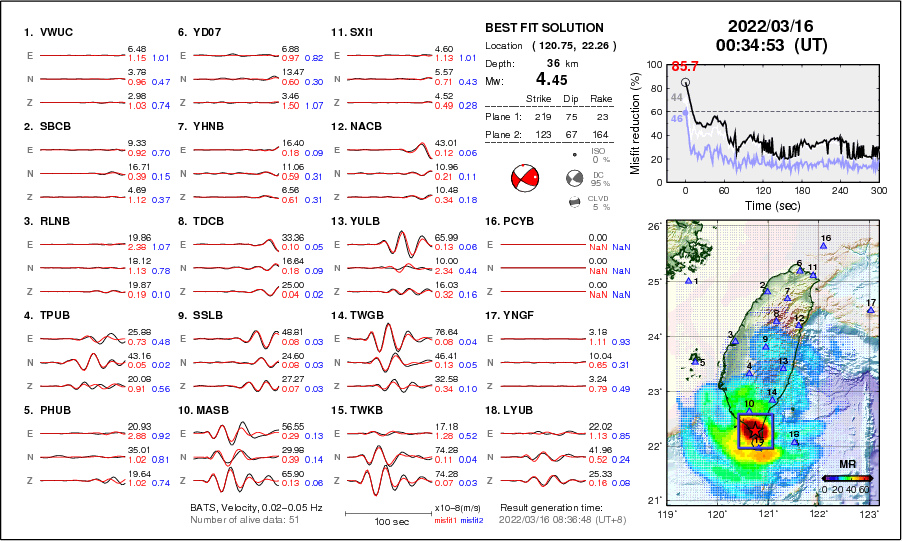Click the gray DC component beachball

click(x=574, y=180)
